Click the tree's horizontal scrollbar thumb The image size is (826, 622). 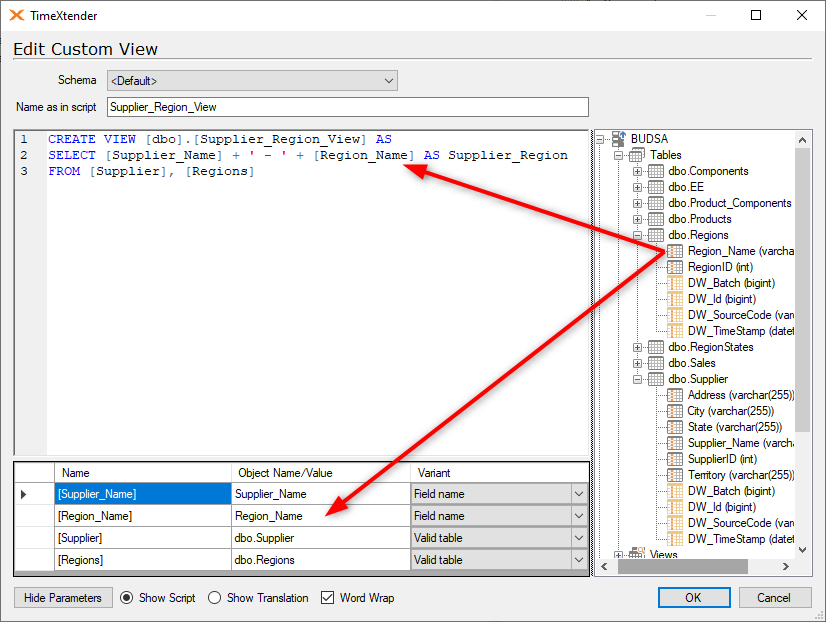[x=683, y=567]
